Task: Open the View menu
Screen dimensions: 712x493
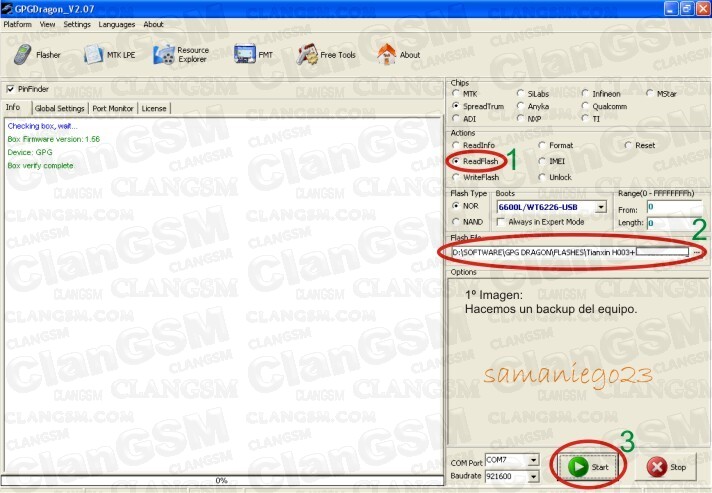Action: (47, 25)
